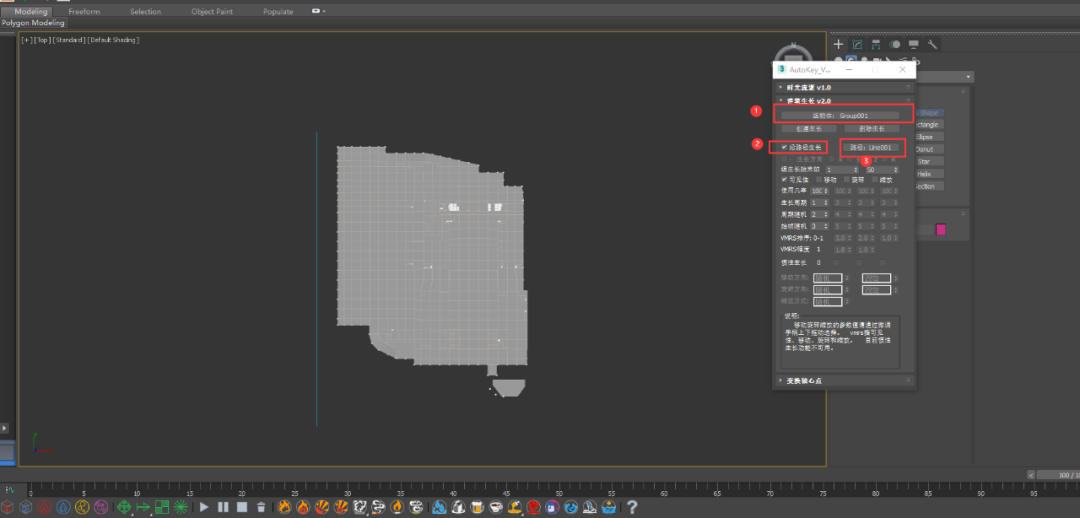The image size is (1080, 518).
Task: Open the Utilities wrench icon
Action: (932, 44)
